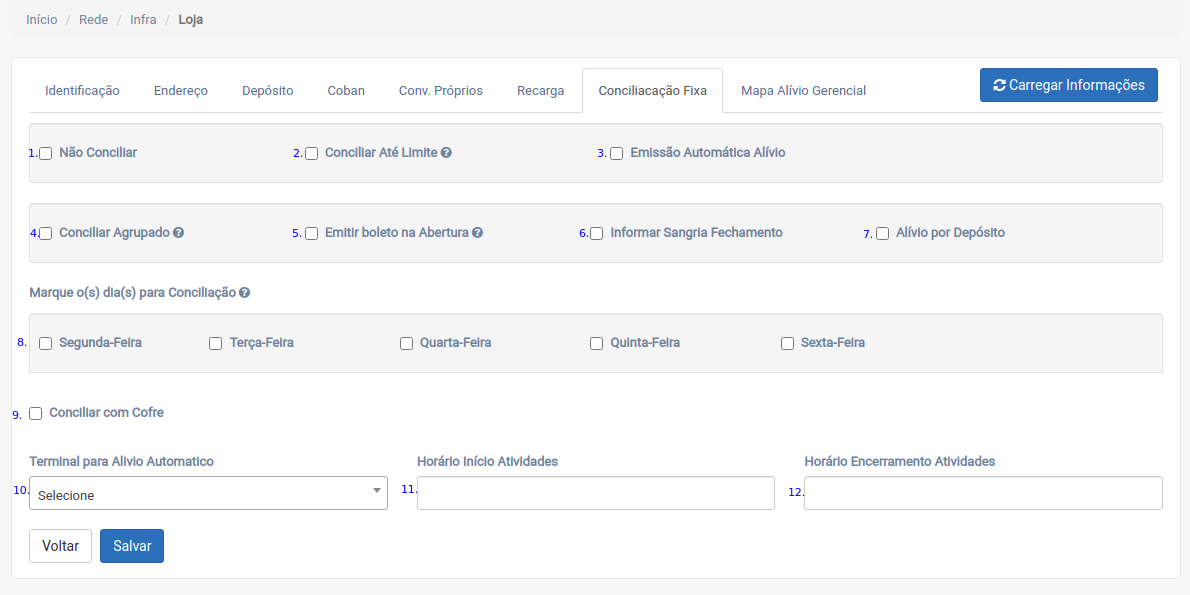Tick the Segunda-Feira checkbox

[x=46, y=344]
